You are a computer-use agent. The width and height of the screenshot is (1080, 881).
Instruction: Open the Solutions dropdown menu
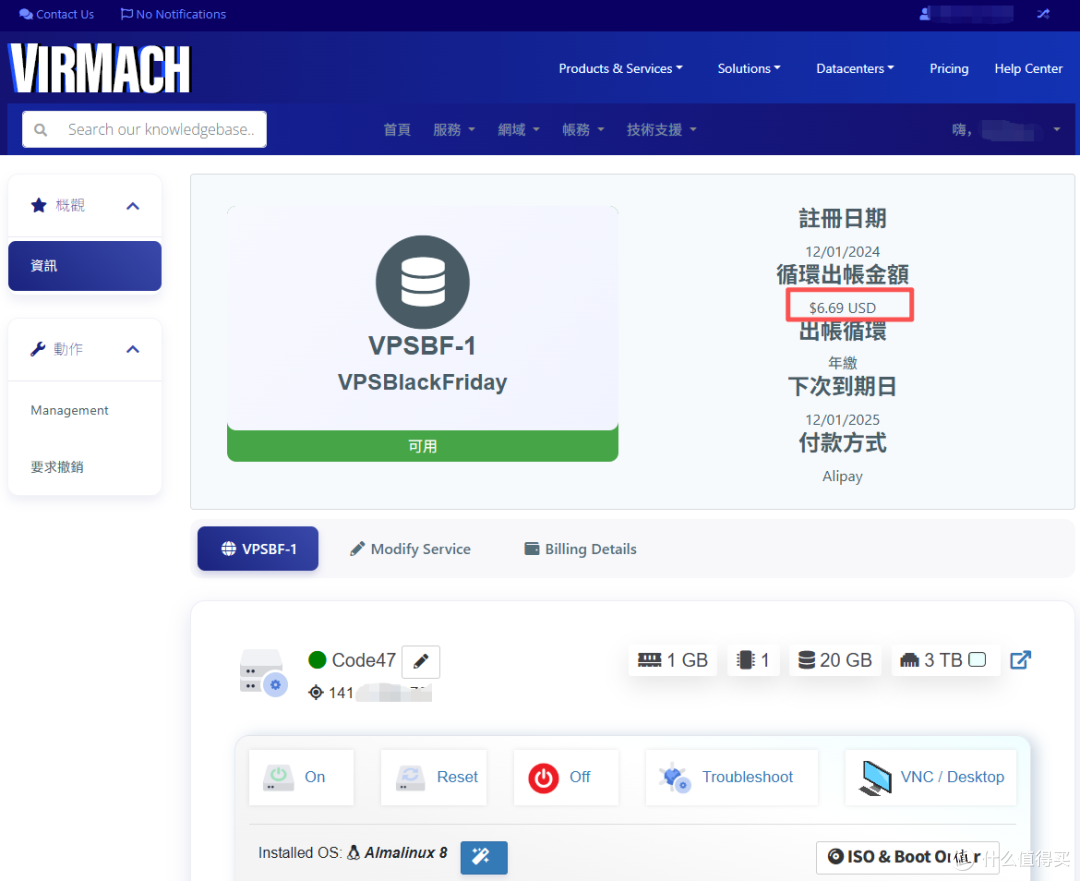pos(749,68)
